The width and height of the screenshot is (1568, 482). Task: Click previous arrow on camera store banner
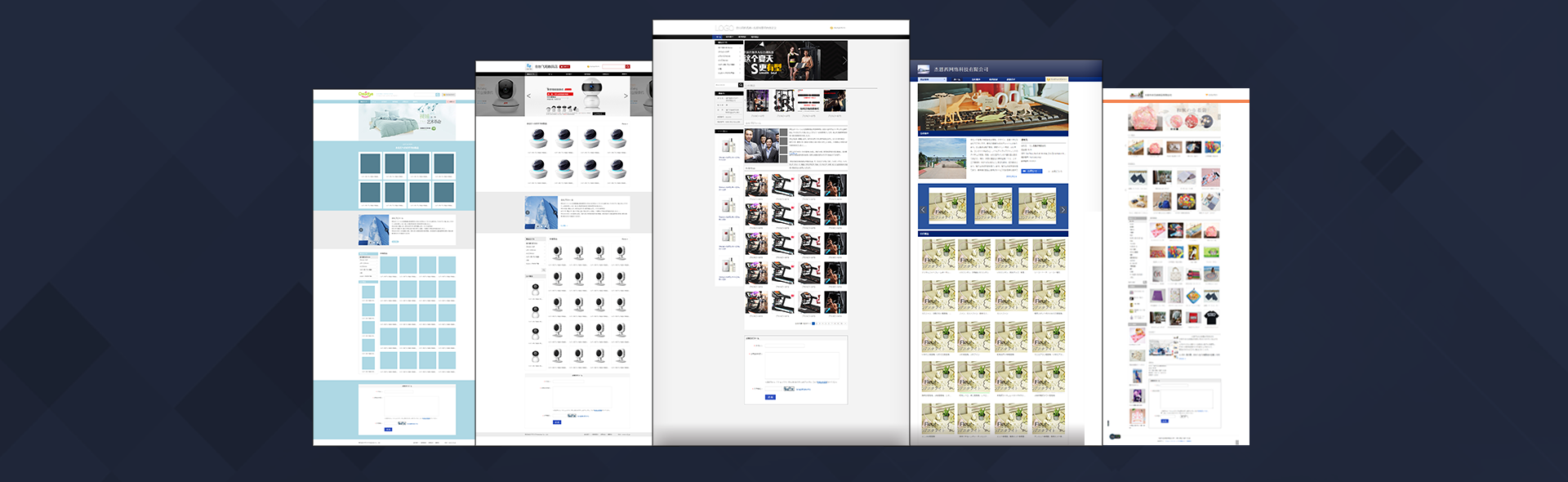coord(528,96)
